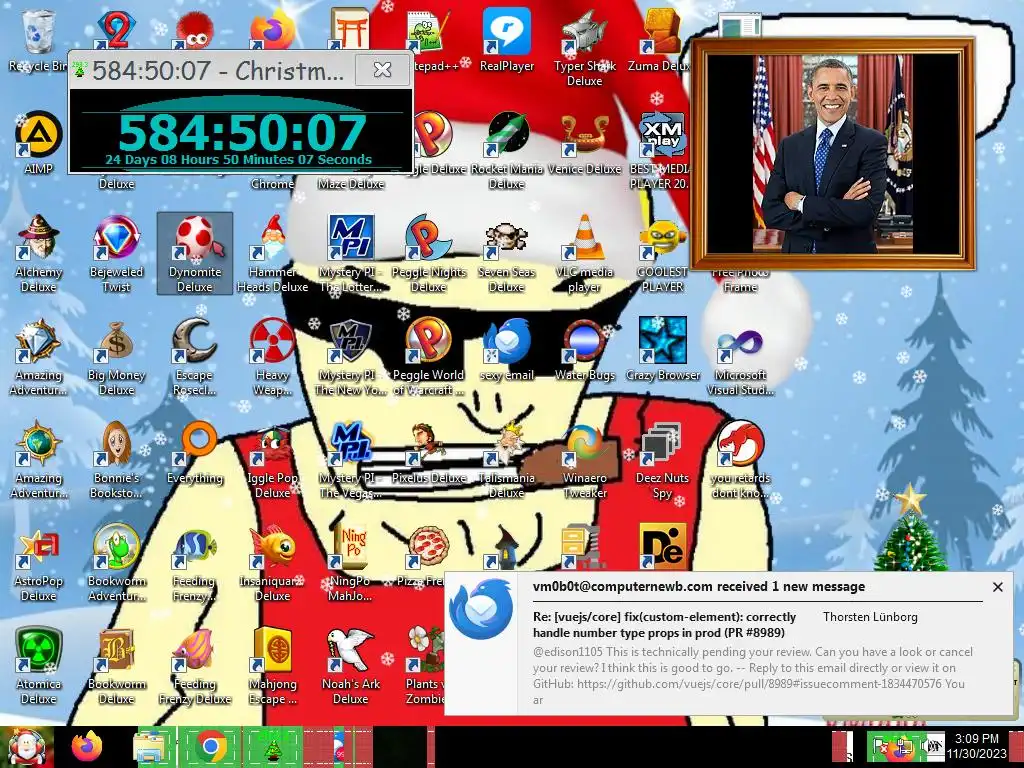The width and height of the screenshot is (1024, 768).
Task: Launch Heavy Weapon shortcut
Action: [272, 358]
